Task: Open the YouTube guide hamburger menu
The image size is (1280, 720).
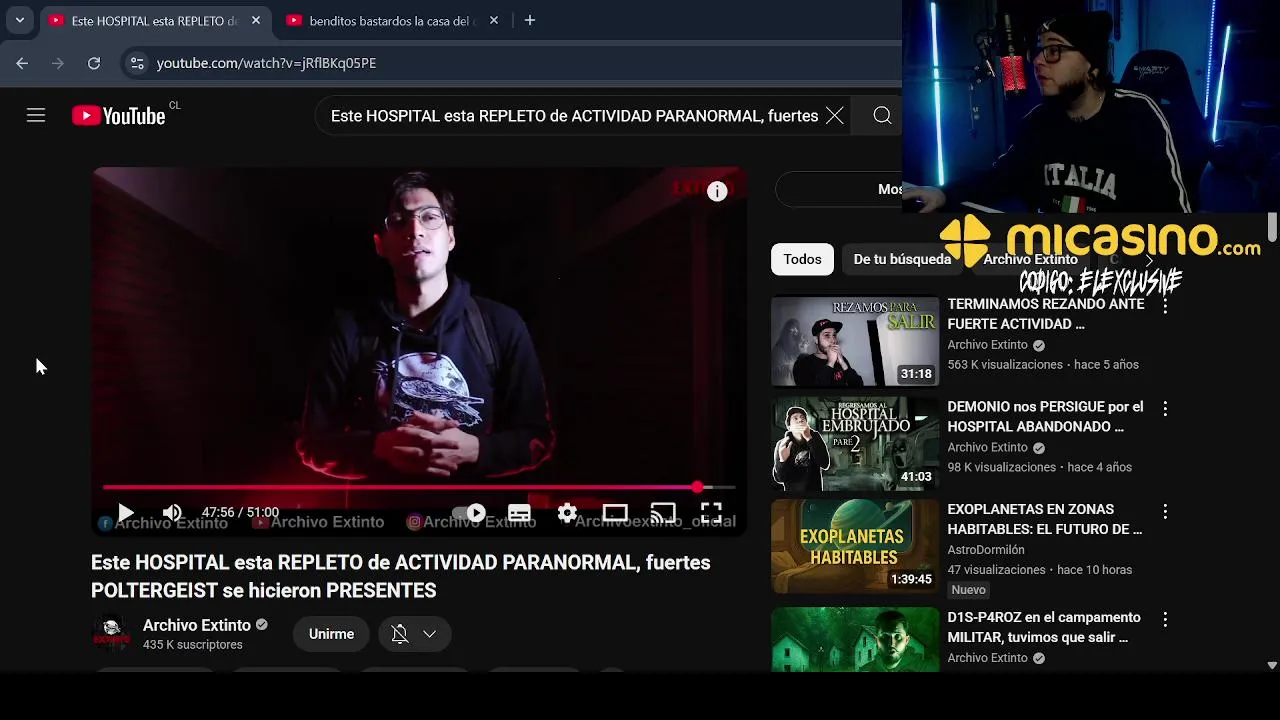Action: 36,116
